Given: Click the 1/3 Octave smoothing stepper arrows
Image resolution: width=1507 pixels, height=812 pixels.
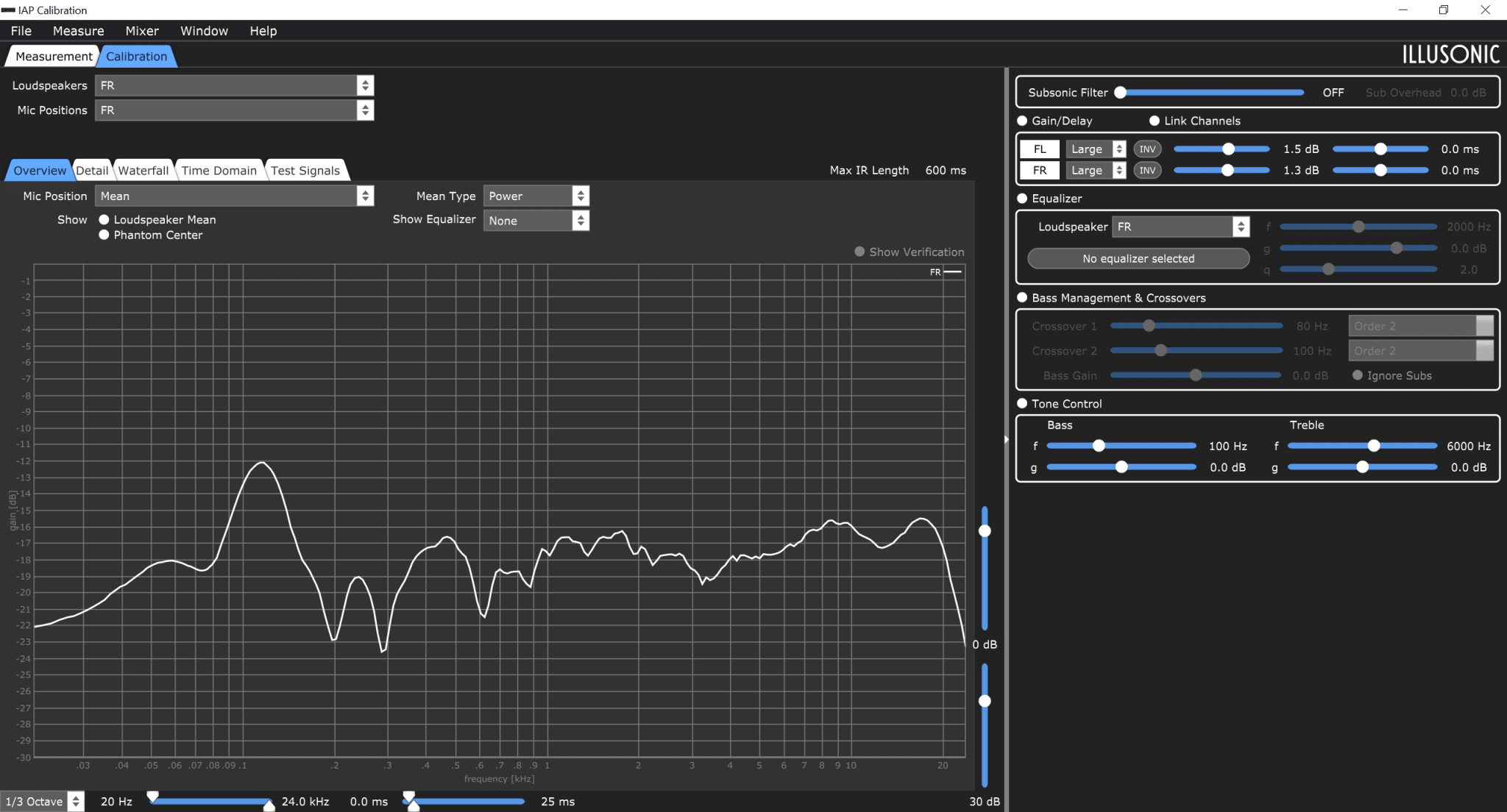Looking at the screenshot, I should pos(76,802).
